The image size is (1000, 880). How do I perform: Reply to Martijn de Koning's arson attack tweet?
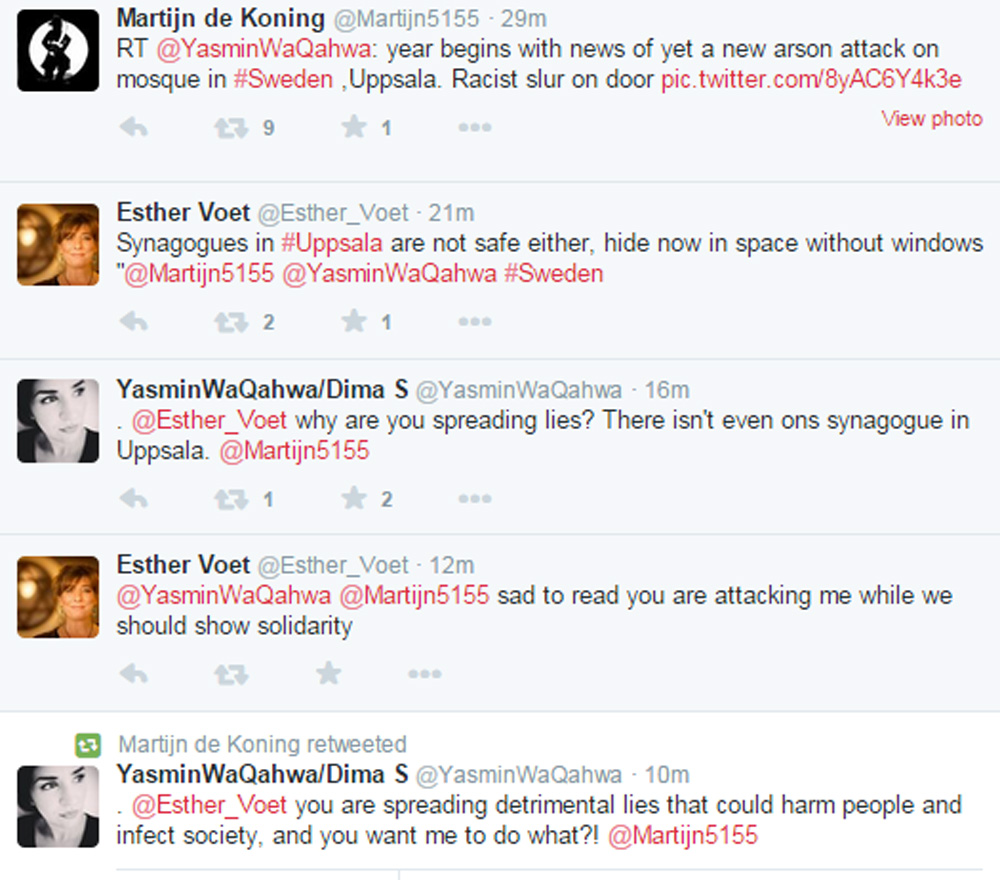coord(134,128)
